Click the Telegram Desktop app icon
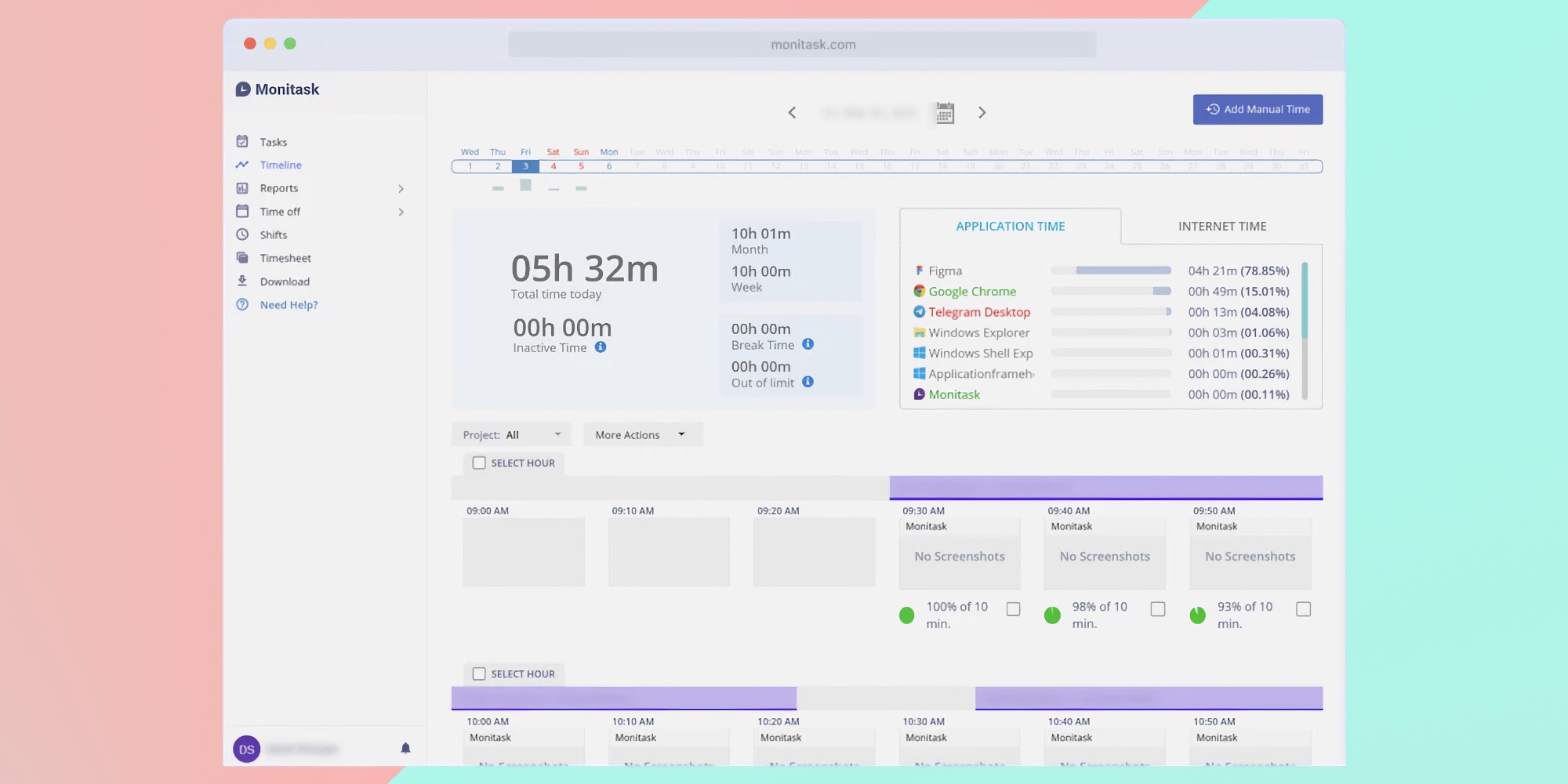The width and height of the screenshot is (1568, 784). pyautogui.click(x=919, y=311)
